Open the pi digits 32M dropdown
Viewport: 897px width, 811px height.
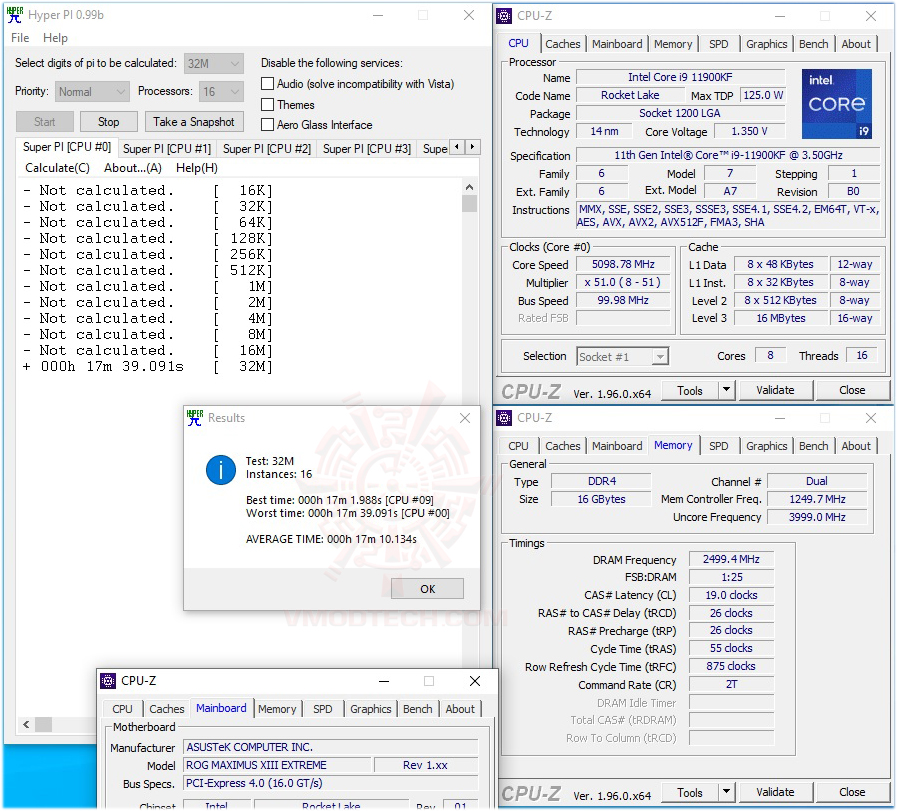214,63
